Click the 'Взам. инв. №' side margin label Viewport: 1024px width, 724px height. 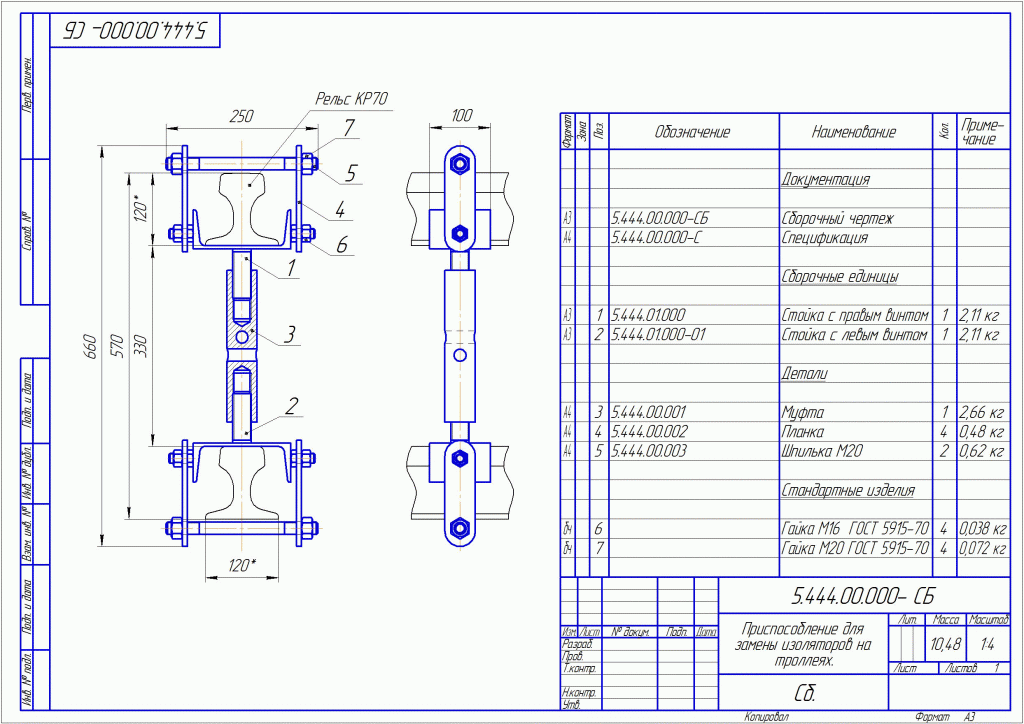27,534
